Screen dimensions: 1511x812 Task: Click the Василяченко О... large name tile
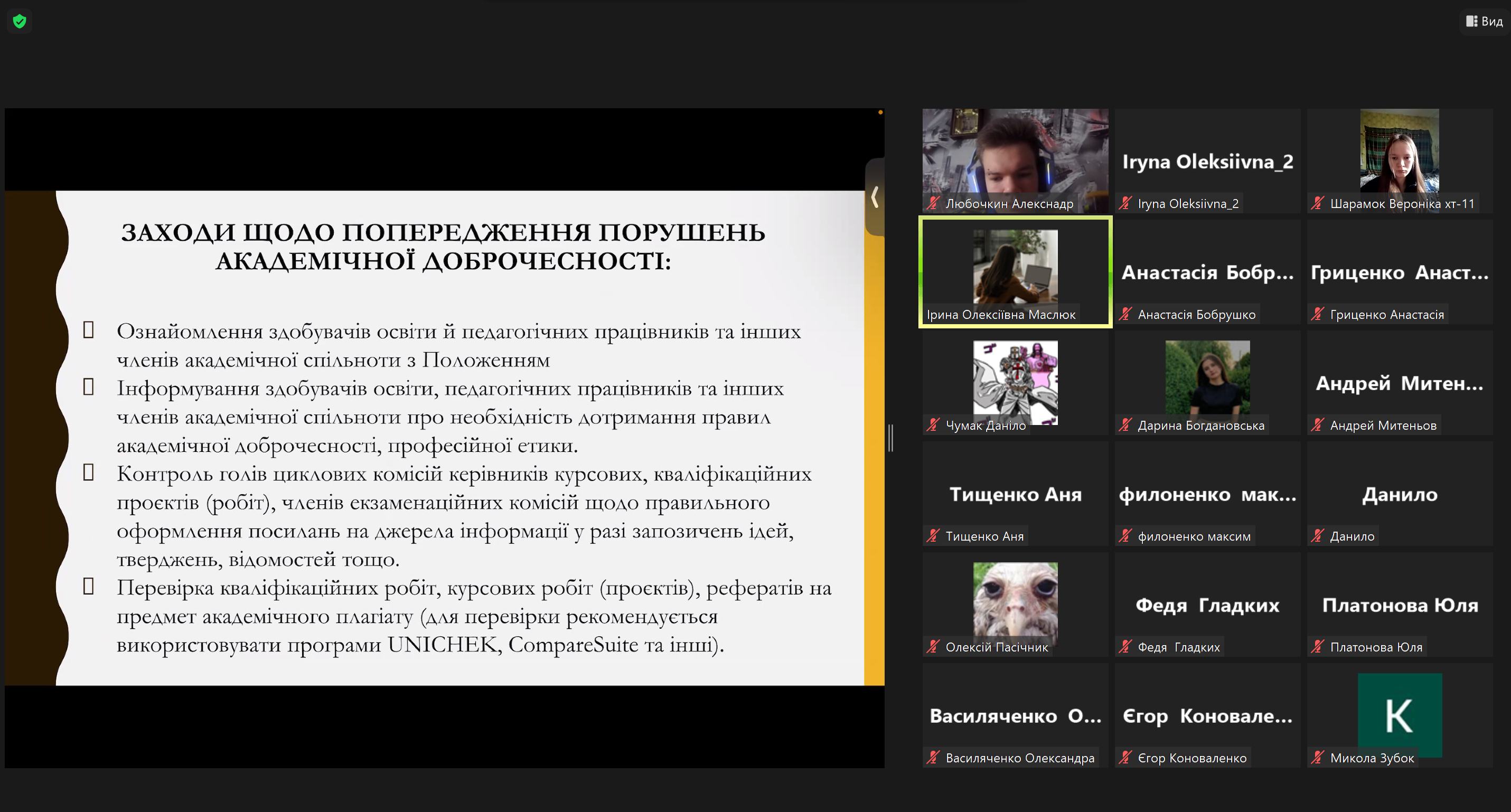pos(1016,715)
